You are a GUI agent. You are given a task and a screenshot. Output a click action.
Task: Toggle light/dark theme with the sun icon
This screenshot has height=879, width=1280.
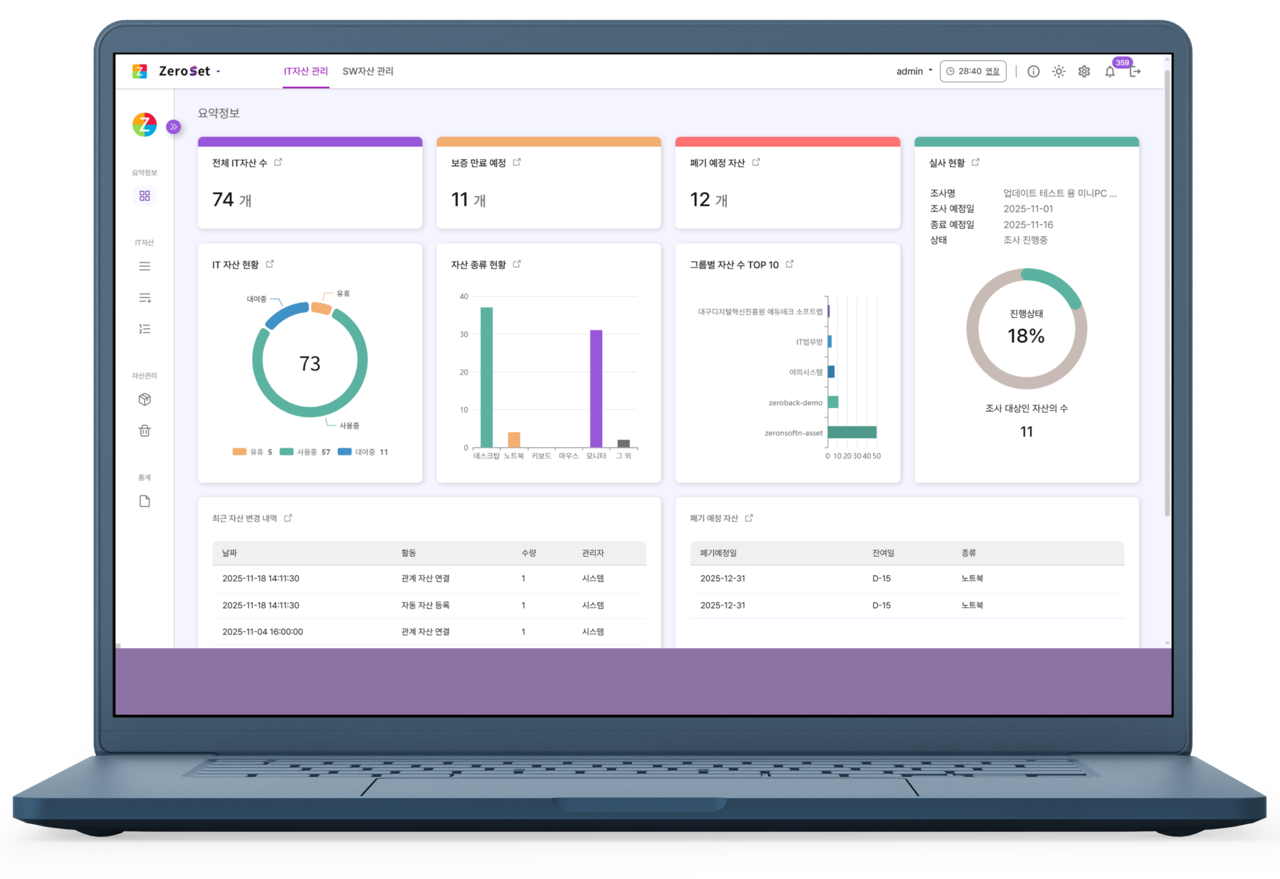[1058, 72]
